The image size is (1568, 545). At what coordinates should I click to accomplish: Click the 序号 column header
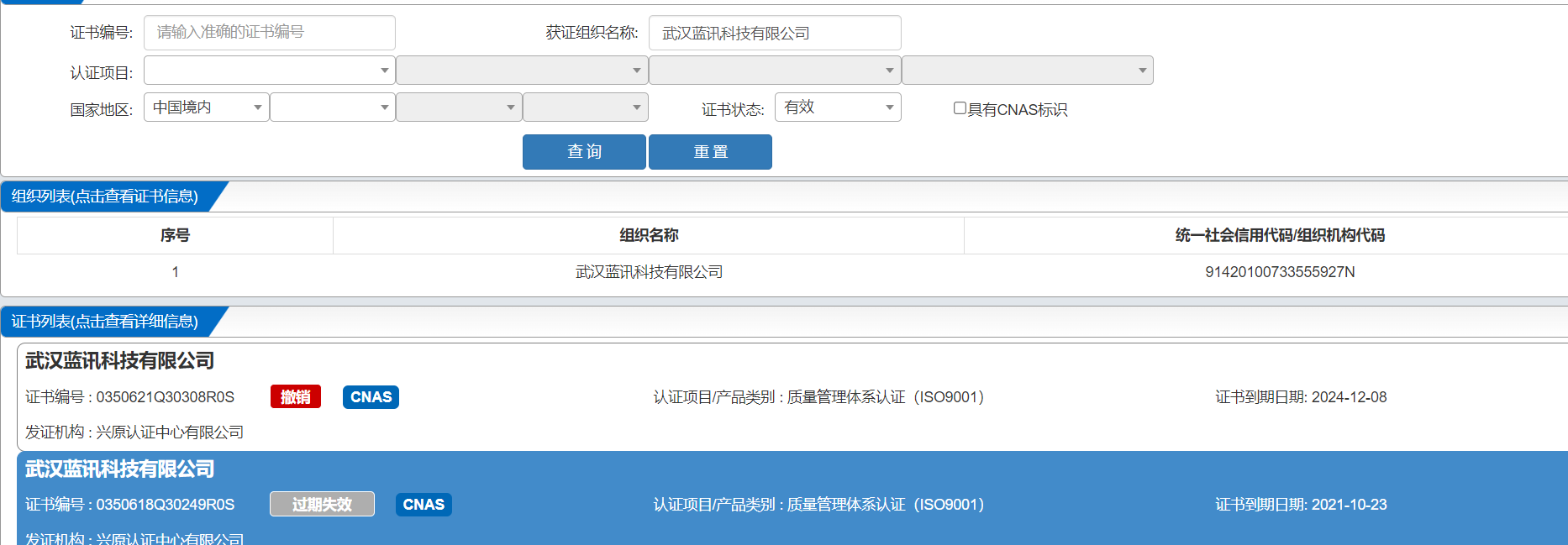tap(175, 235)
